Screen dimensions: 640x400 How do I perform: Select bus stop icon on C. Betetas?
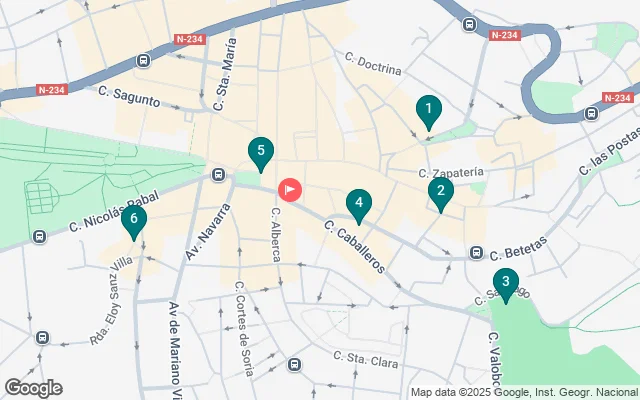(476, 253)
